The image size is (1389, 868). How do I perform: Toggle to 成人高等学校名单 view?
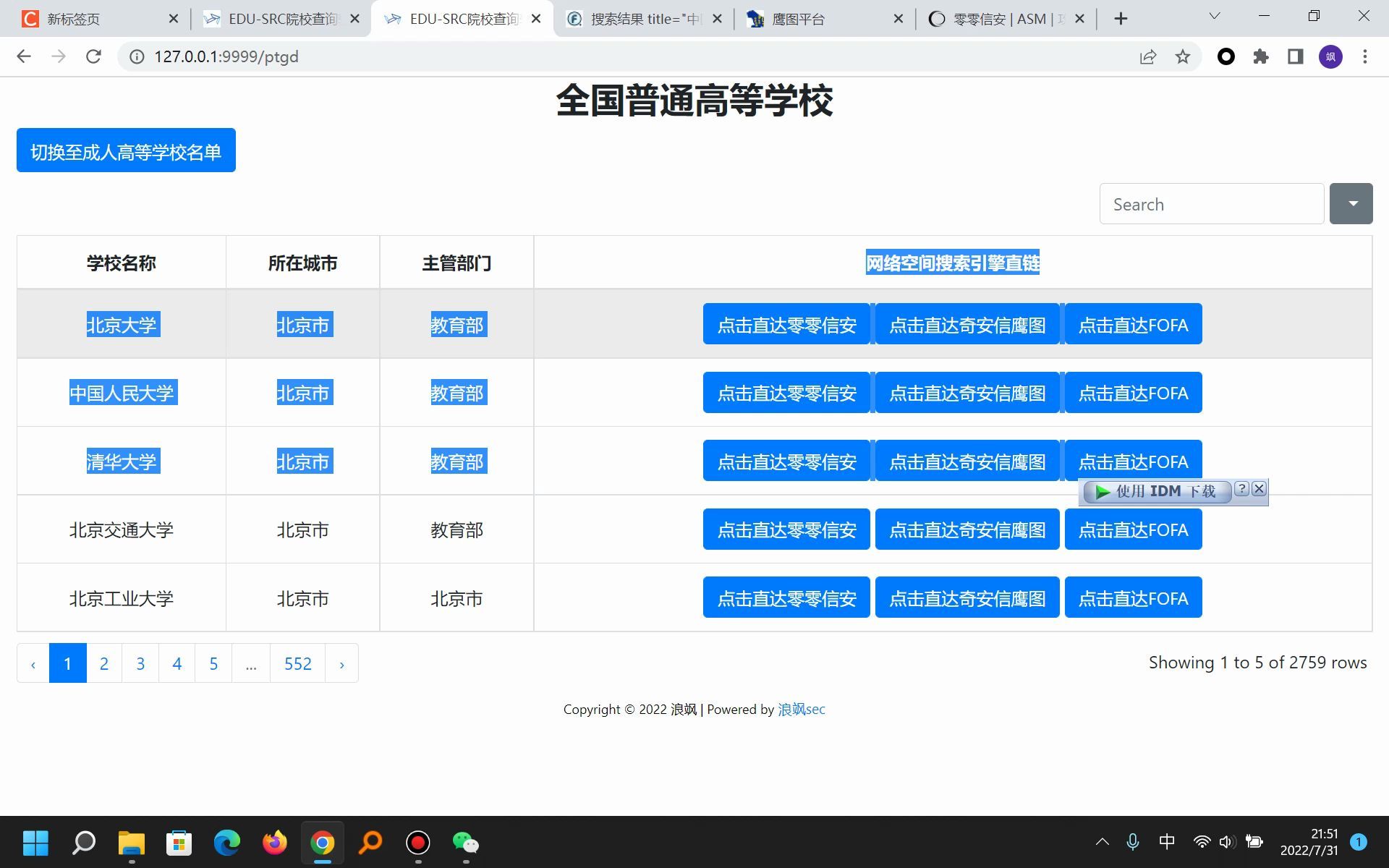pyautogui.click(x=125, y=150)
